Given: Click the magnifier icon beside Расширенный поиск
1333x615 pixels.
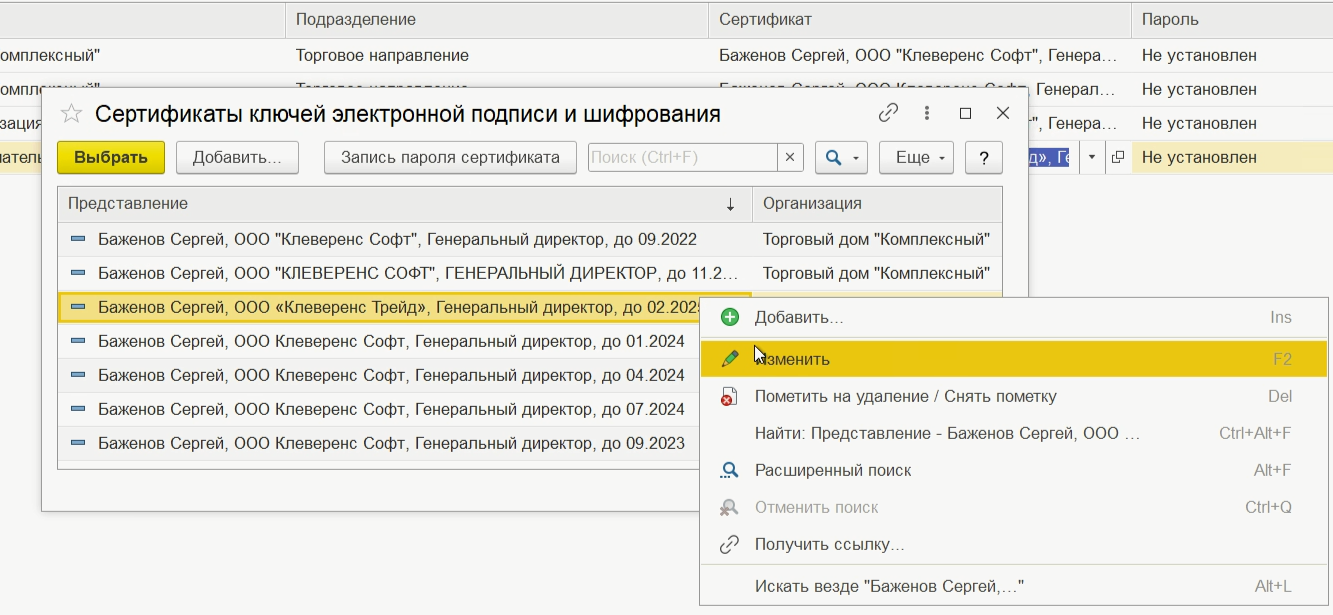Looking at the screenshot, I should 730,470.
